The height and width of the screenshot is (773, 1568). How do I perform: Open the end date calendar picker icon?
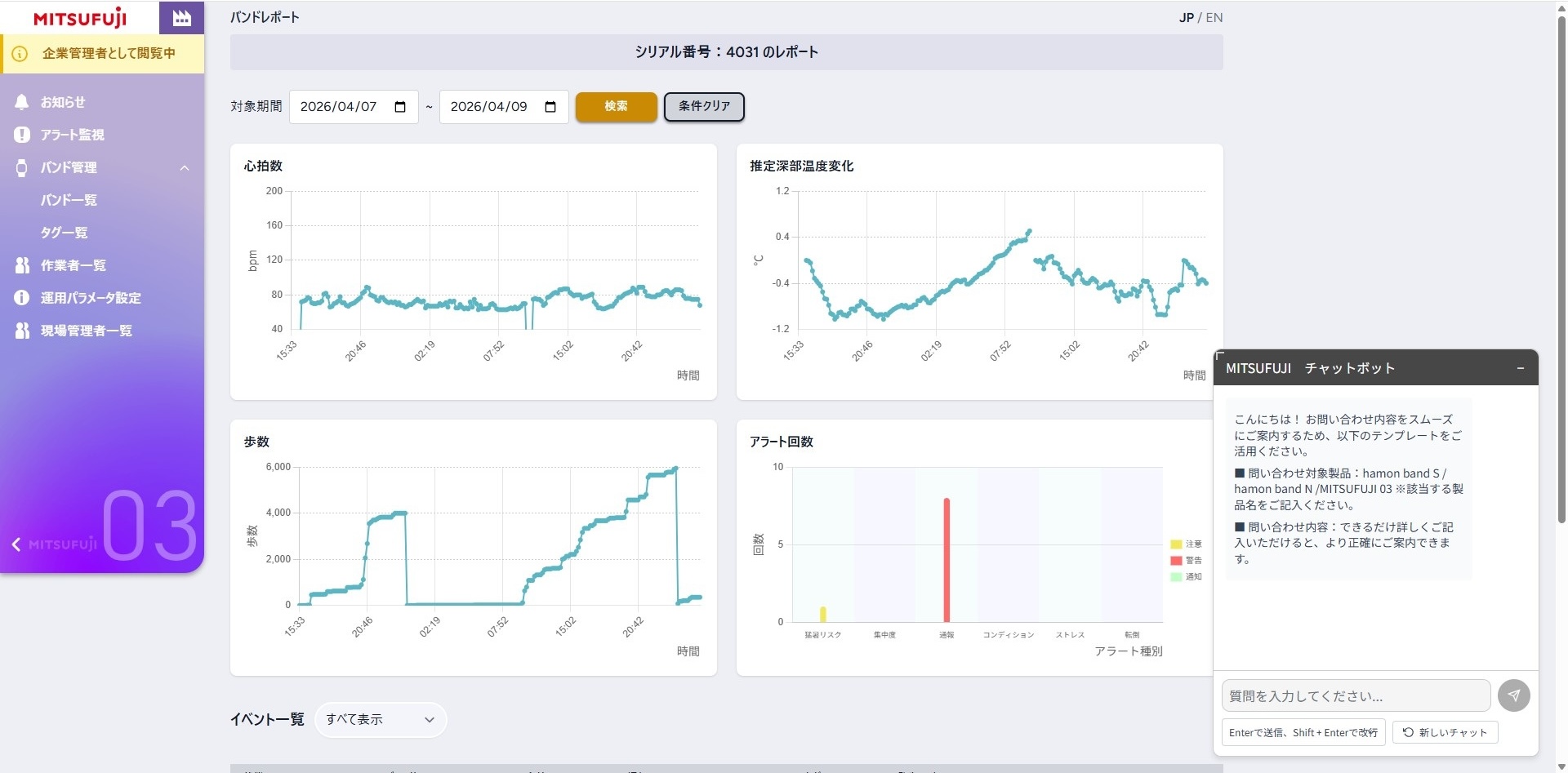(x=550, y=107)
